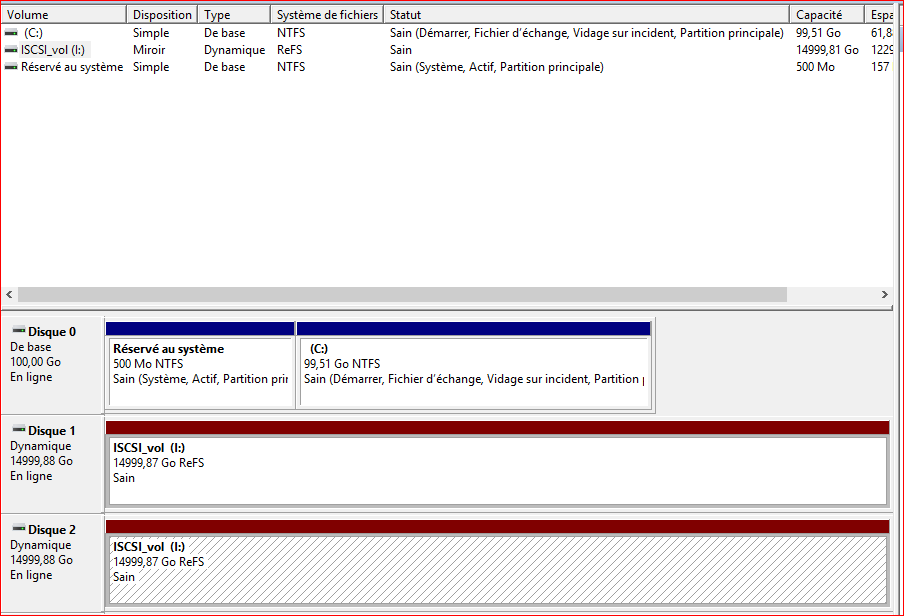The width and height of the screenshot is (904, 616).
Task: Click the Statut column header
Action: (587, 15)
